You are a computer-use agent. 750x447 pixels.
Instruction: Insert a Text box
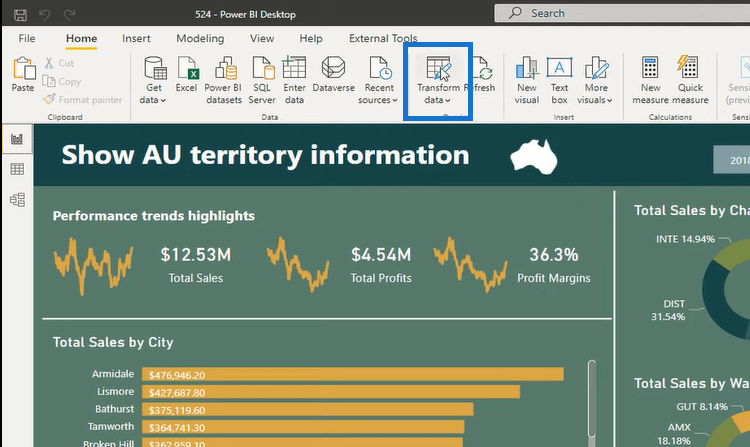[559, 80]
